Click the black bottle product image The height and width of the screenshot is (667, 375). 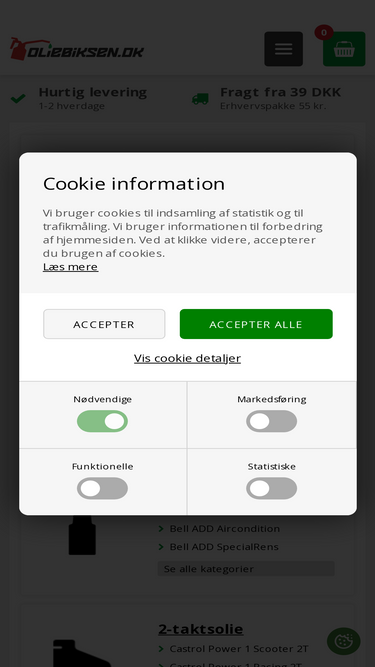(x=82, y=535)
